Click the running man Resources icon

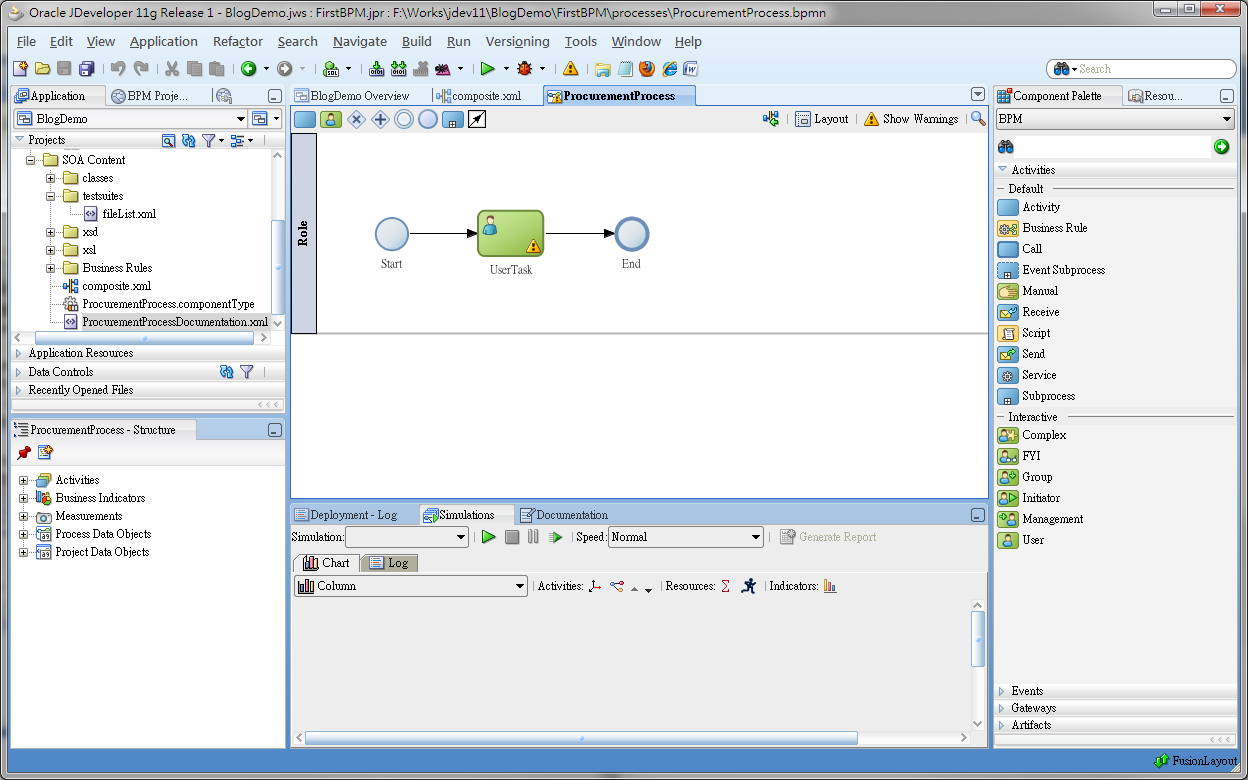[749, 586]
